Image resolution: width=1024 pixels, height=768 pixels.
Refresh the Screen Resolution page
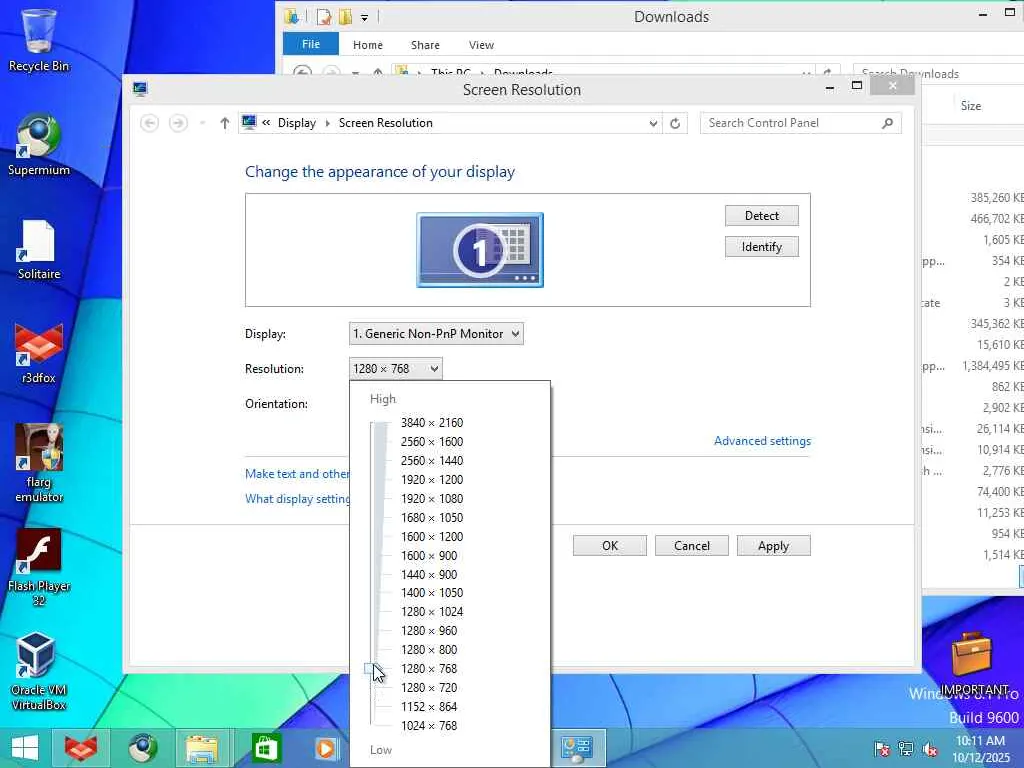pyautogui.click(x=675, y=123)
